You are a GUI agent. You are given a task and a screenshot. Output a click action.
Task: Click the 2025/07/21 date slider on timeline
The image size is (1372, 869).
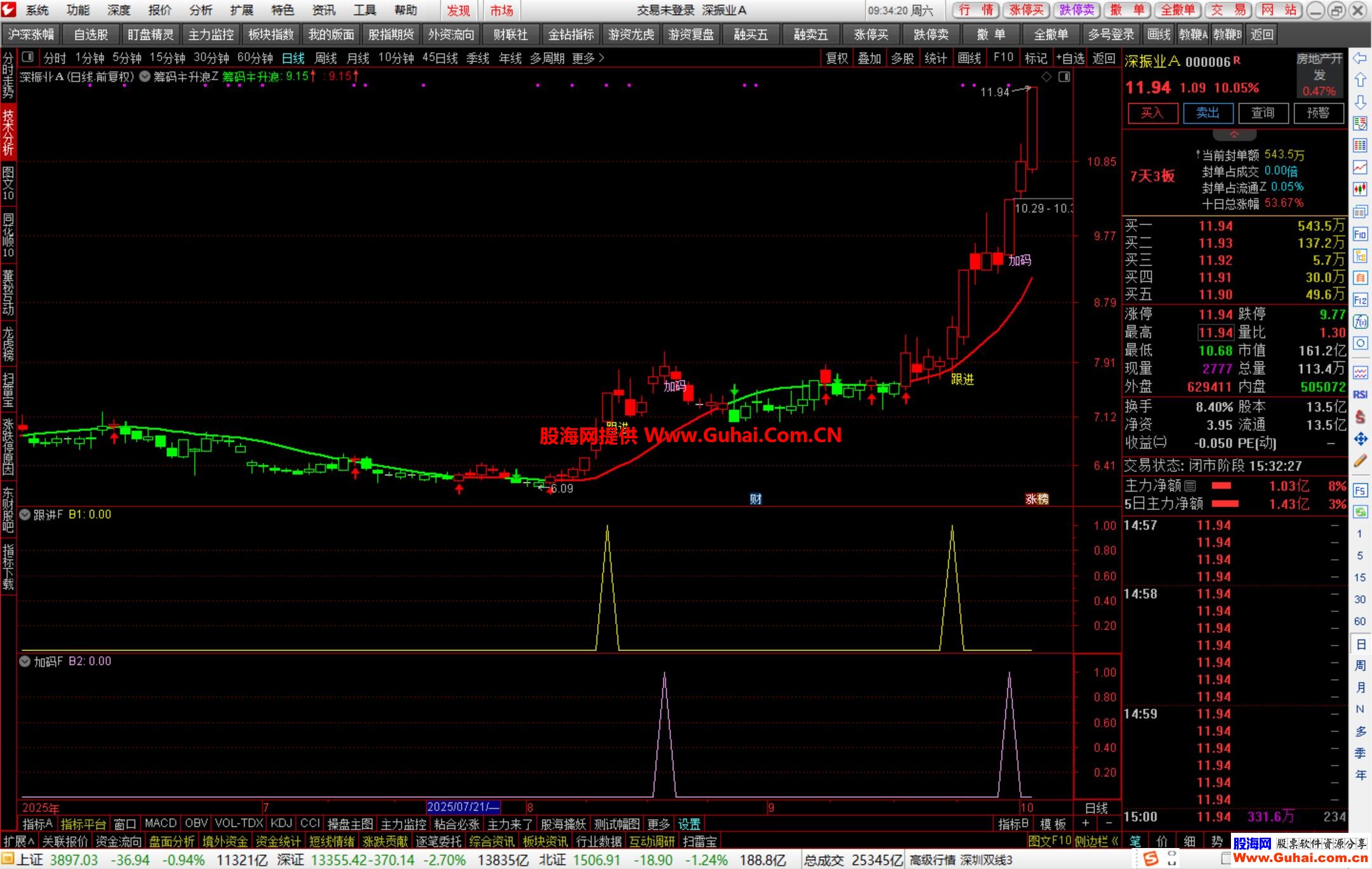pos(463,807)
